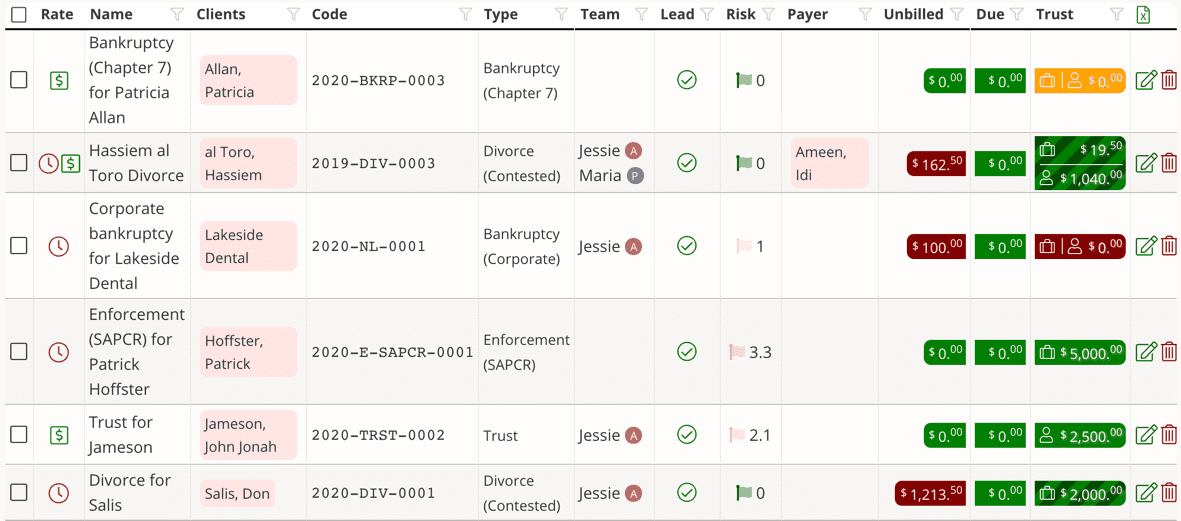Image resolution: width=1181 pixels, height=521 pixels.
Task: Toggle the select-all checkbox in header
Action: coord(18,15)
